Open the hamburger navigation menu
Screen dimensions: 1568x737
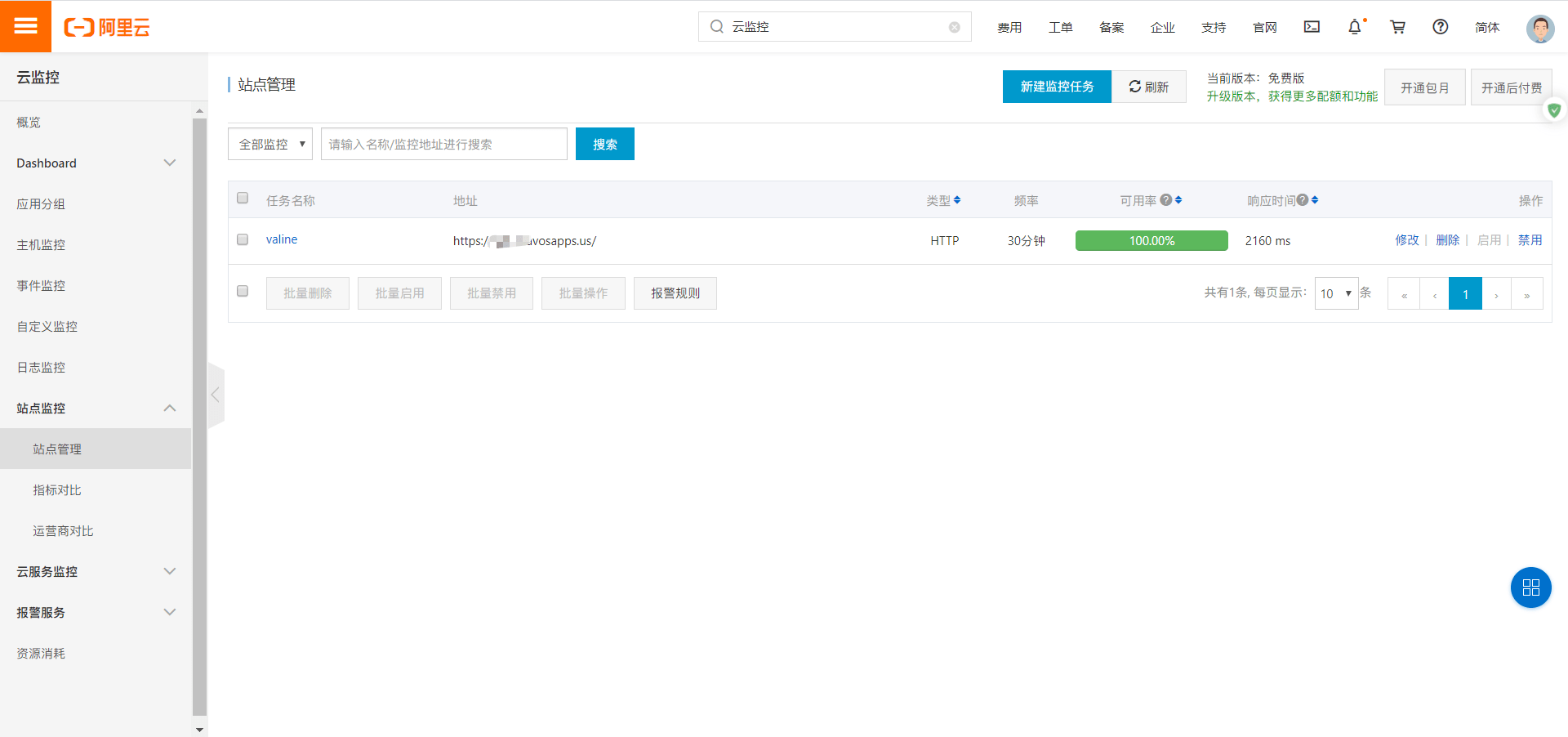25,26
